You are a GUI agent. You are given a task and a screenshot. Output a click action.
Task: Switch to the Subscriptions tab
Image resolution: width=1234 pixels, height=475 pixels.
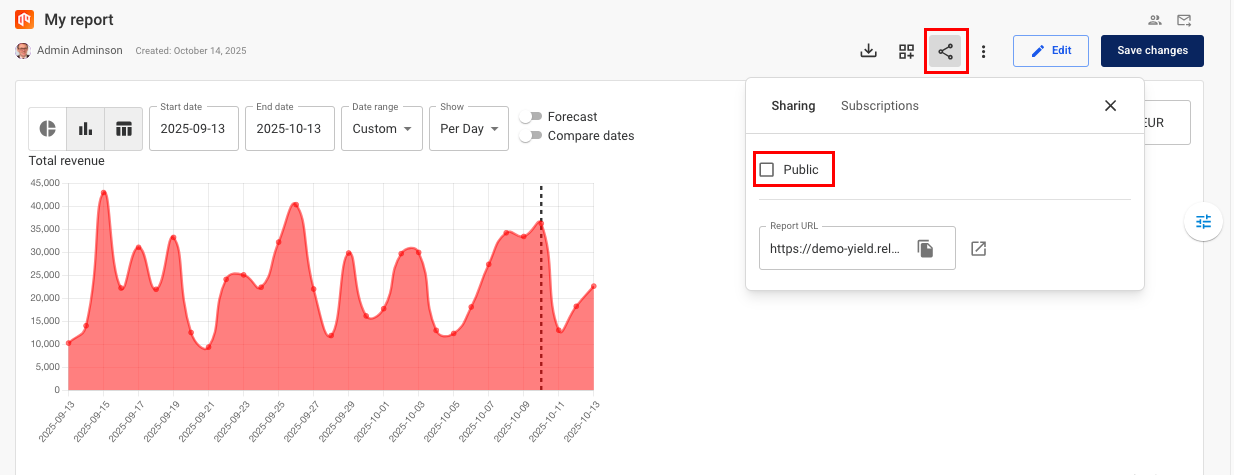pos(879,106)
